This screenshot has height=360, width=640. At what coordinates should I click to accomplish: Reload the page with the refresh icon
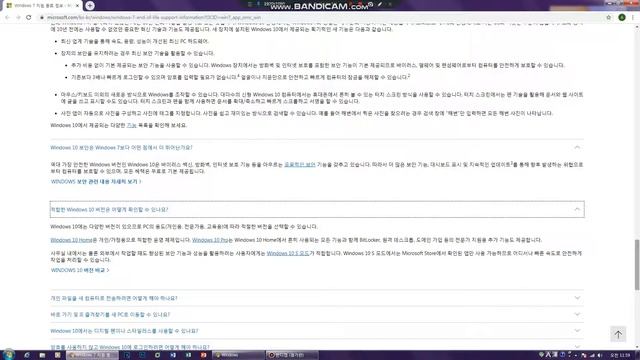tap(29, 18)
